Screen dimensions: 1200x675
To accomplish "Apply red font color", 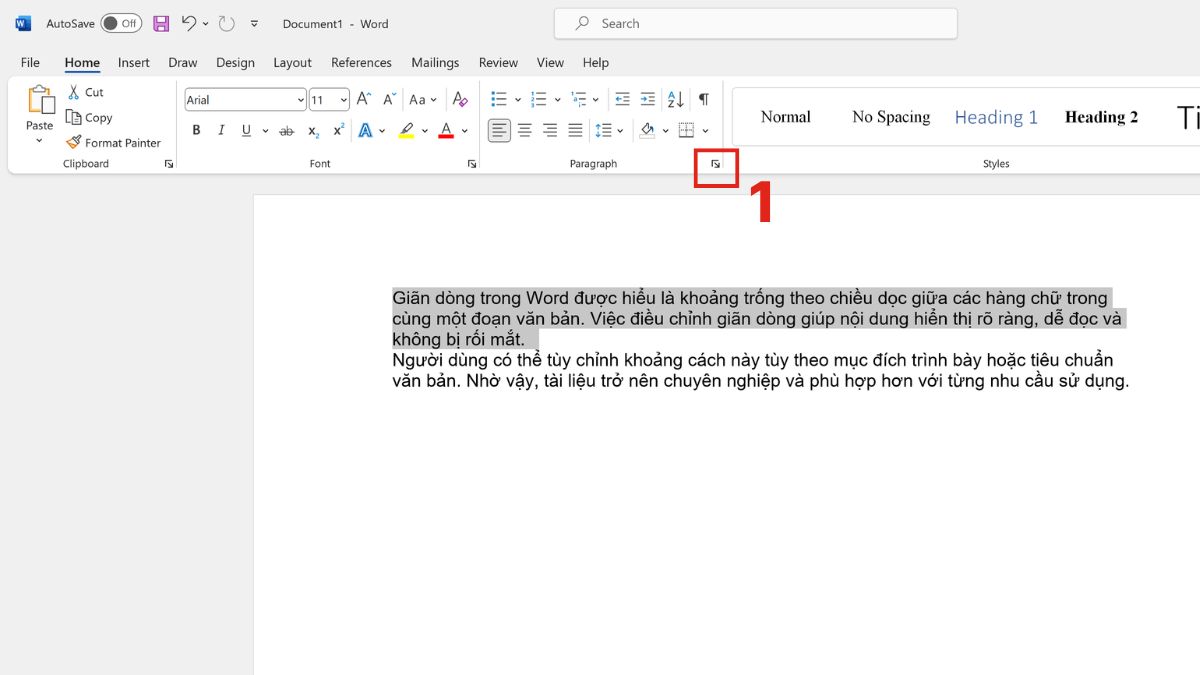I will 446,130.
